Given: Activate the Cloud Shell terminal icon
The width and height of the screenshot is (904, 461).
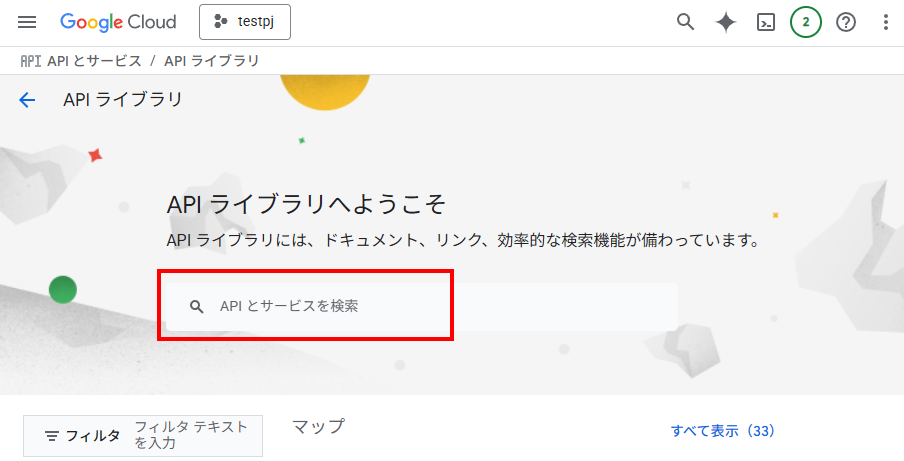Looking at the screenshot, I should pyautogui.click(x=766, y=22).
